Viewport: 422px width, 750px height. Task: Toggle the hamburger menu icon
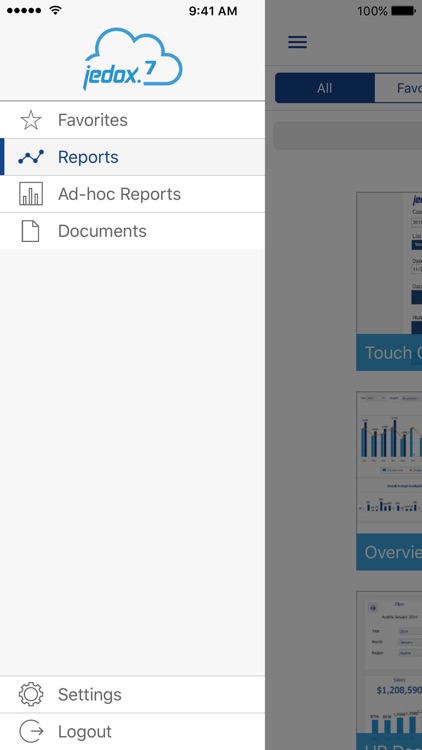(x=297, y=42)
